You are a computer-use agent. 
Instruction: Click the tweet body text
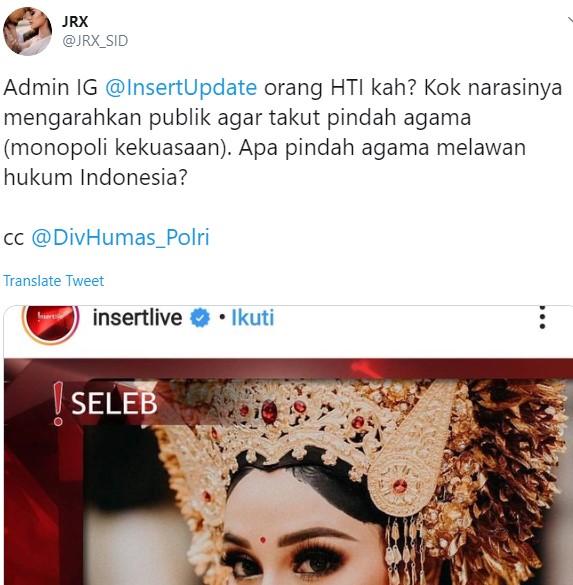282,132
